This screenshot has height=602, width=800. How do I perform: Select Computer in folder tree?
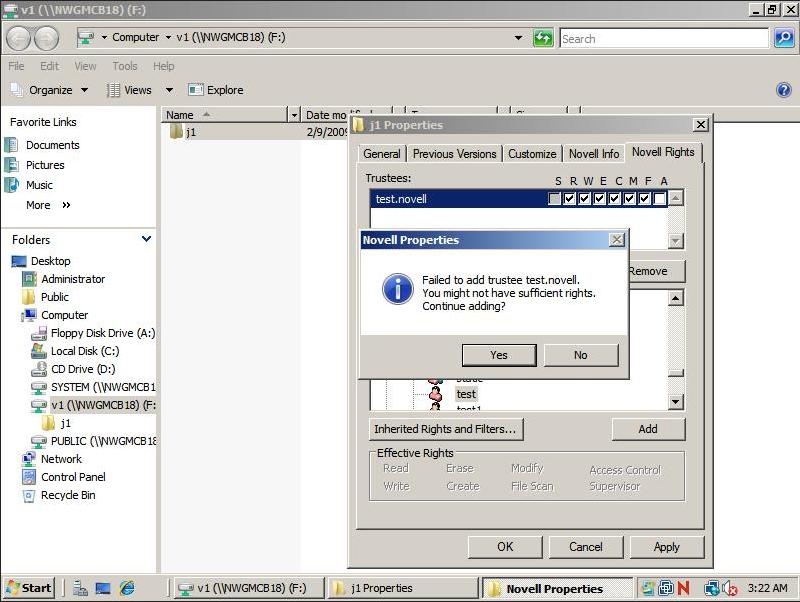tap(64, 315)
